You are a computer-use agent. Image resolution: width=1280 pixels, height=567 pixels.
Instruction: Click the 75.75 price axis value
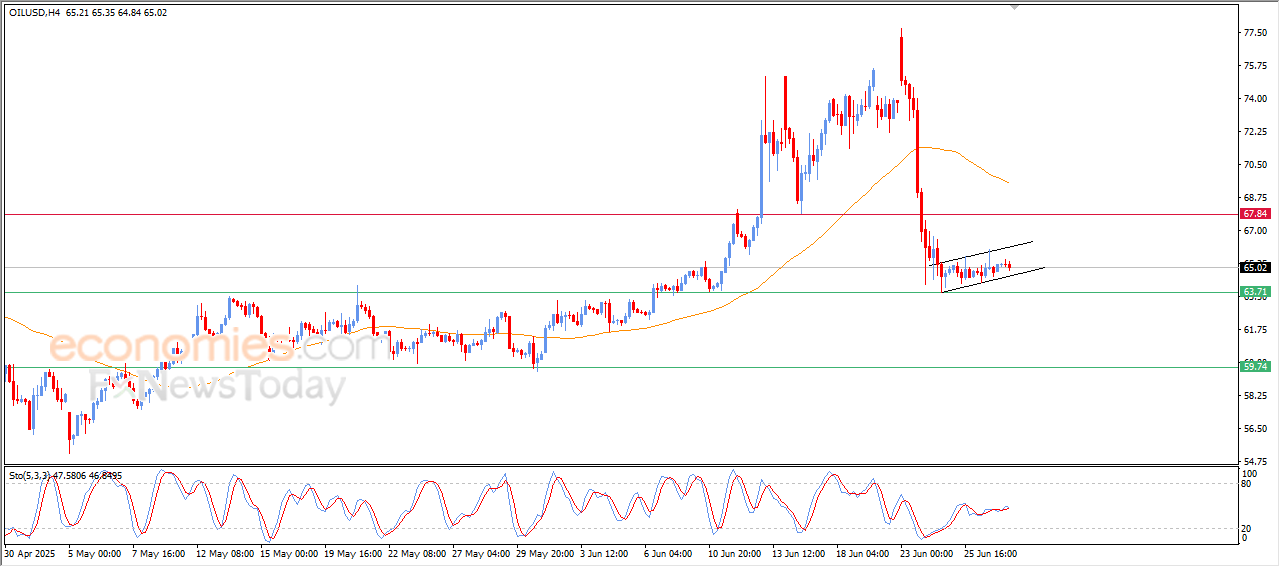(x=1256, y=66)
